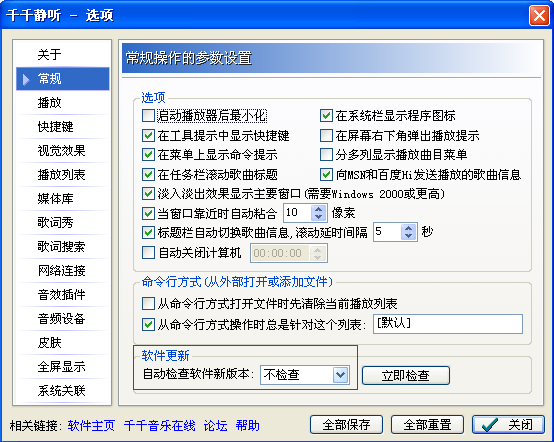
Task: Click the 立即检查 button
Action: (406, 375)
